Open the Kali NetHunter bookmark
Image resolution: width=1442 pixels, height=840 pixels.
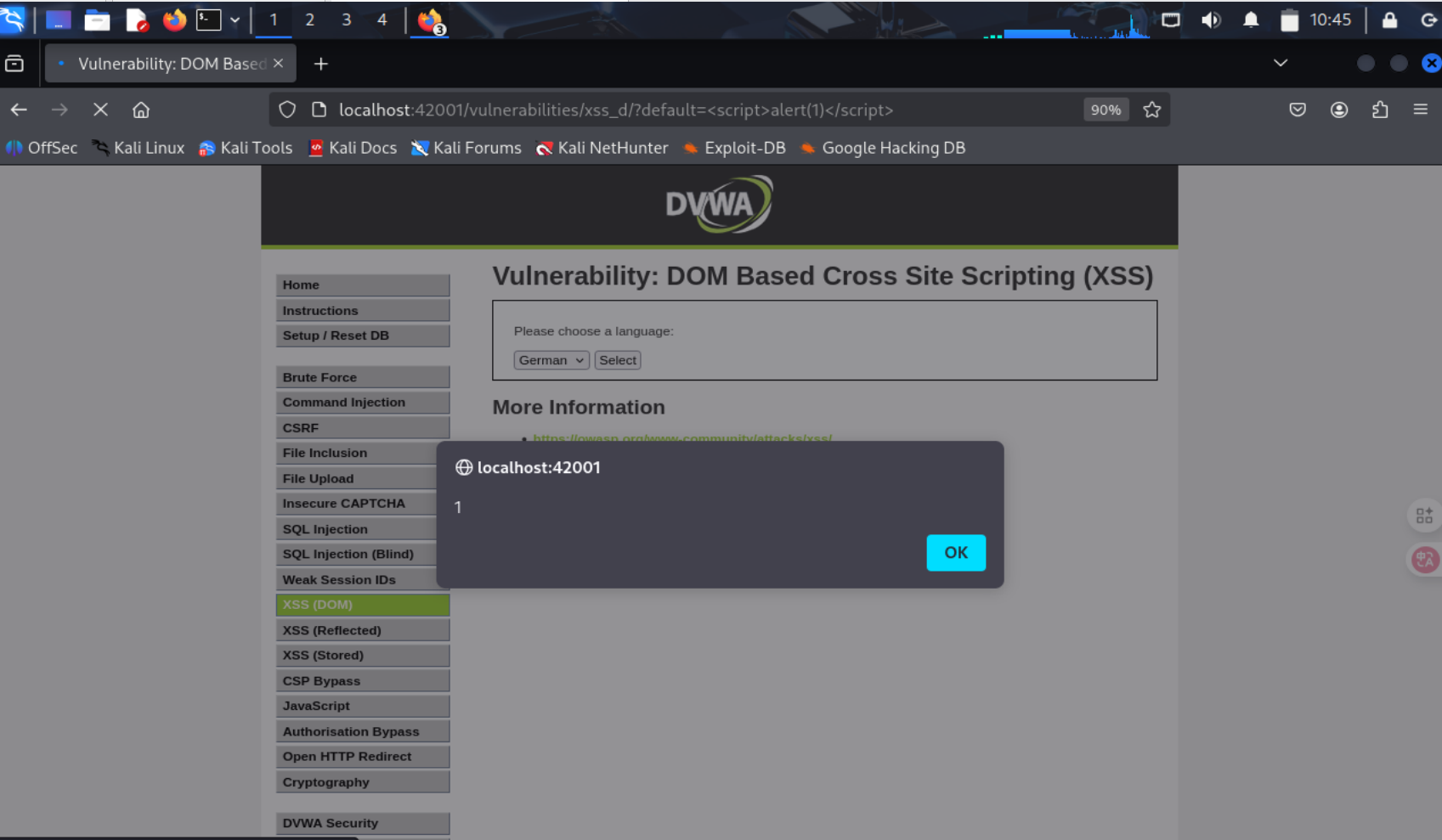(602, 148)
